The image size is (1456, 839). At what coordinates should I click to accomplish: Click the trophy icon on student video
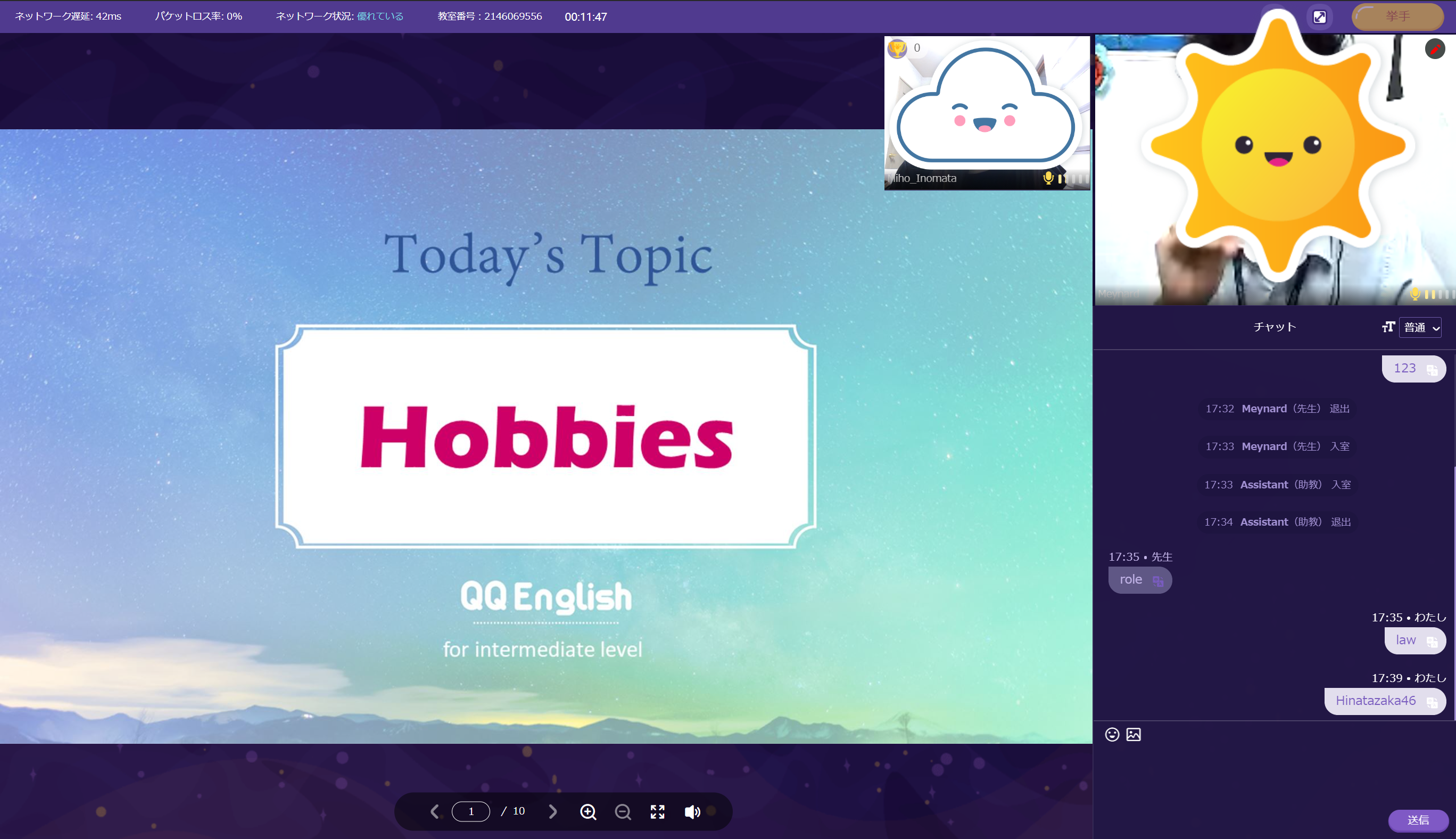coord(897,48)
